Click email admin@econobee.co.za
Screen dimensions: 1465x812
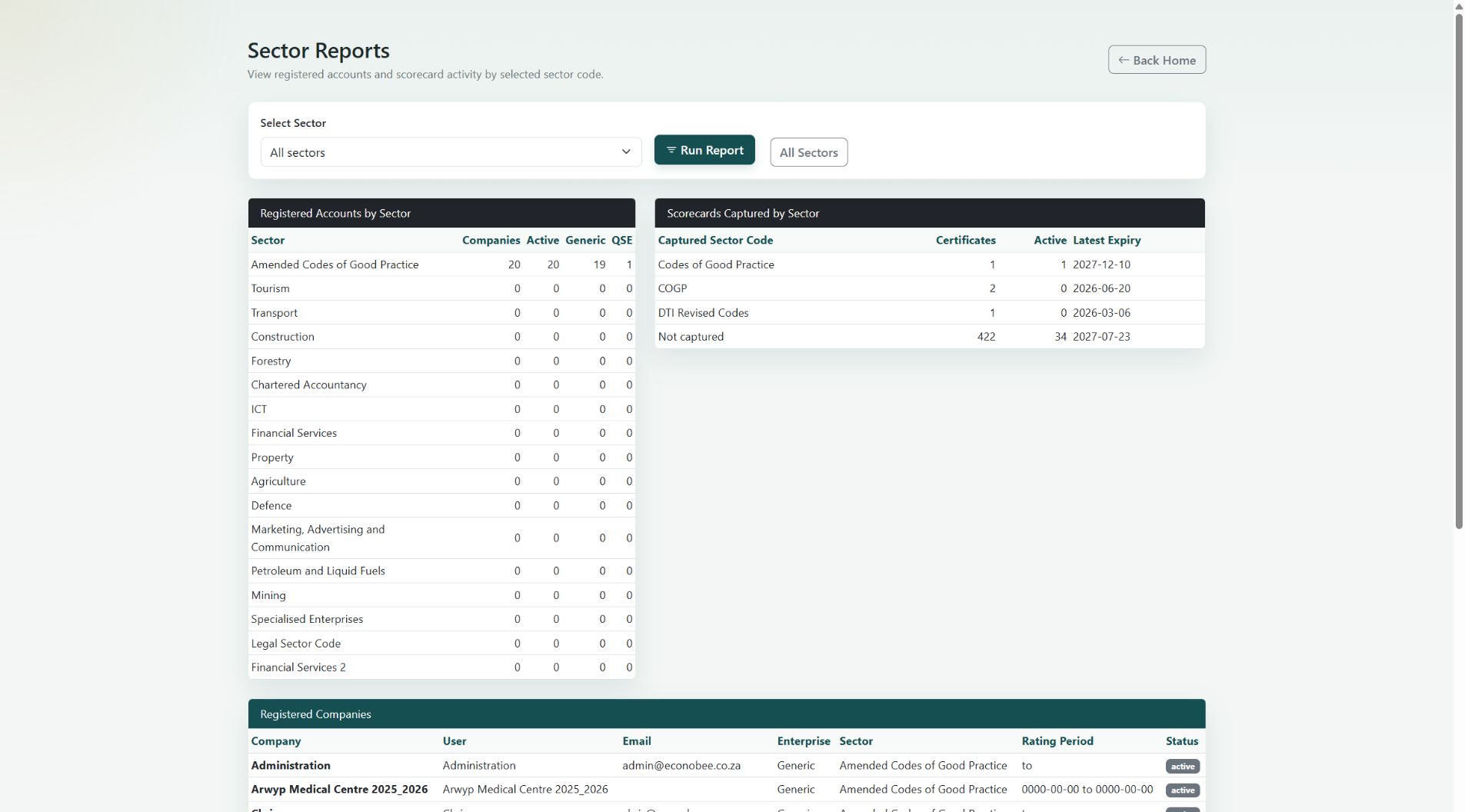click(681, 766)
